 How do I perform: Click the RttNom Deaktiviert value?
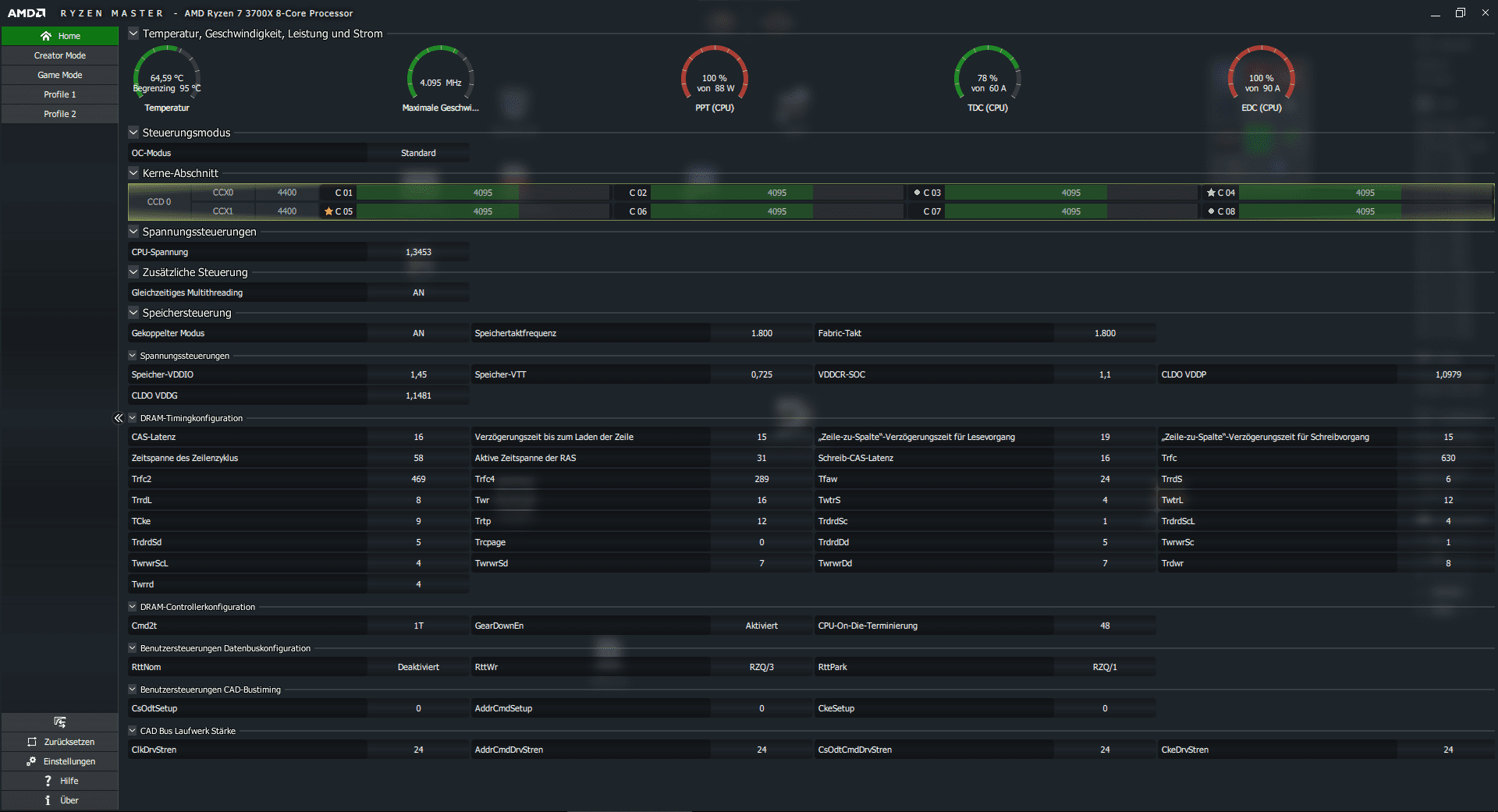(x=418, y=667)
